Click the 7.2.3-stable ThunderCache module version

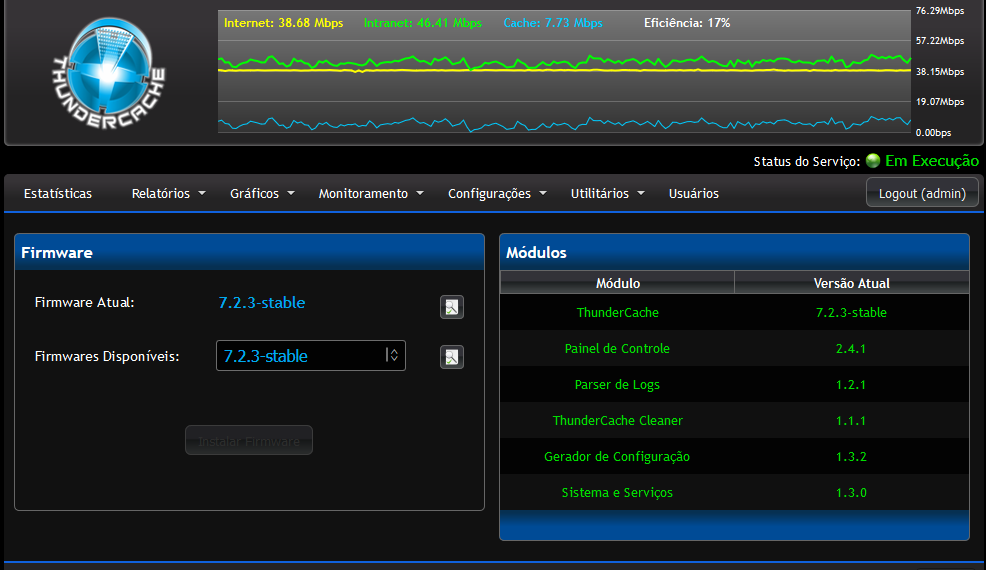(x=851, y=312)
